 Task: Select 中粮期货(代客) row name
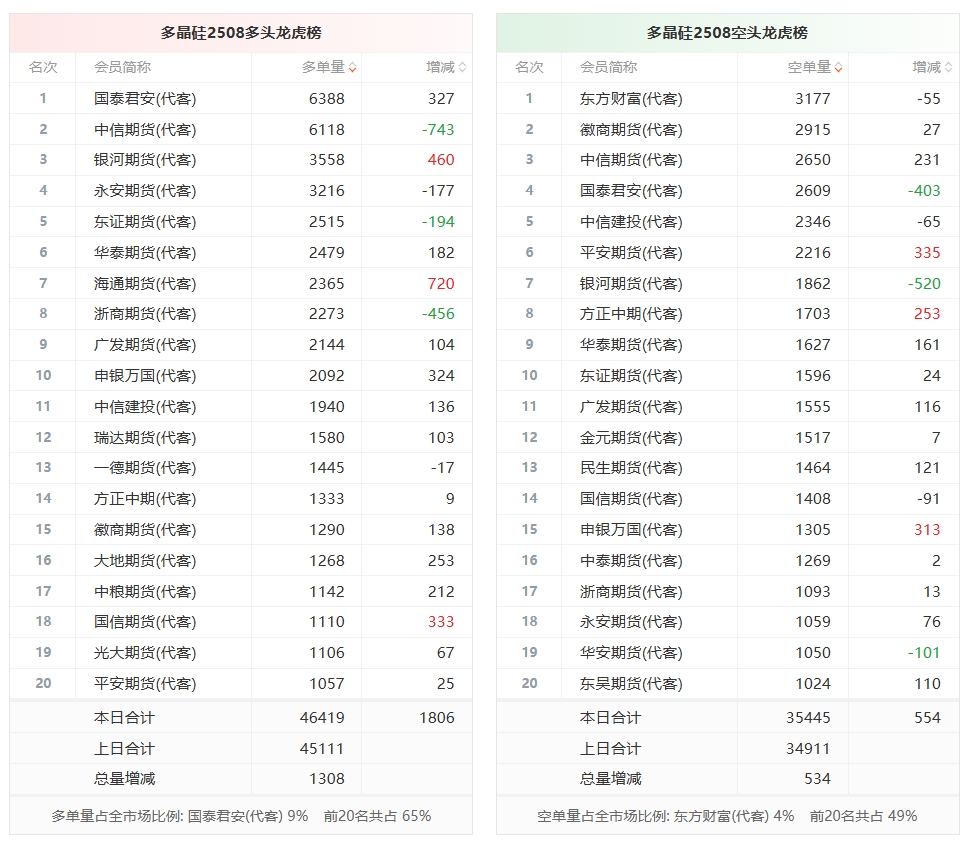point(145,592)
